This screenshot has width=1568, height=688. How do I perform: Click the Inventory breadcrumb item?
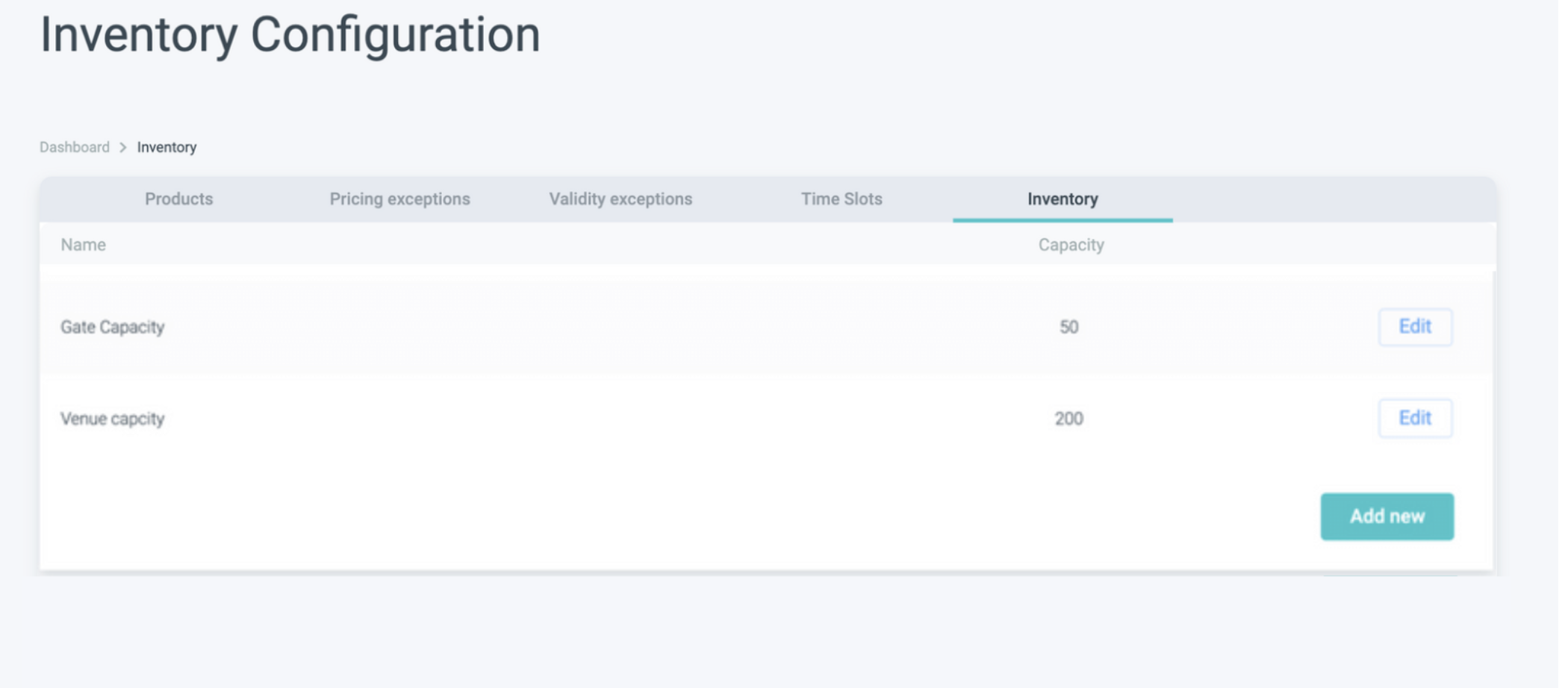click(x=167, y=147)
